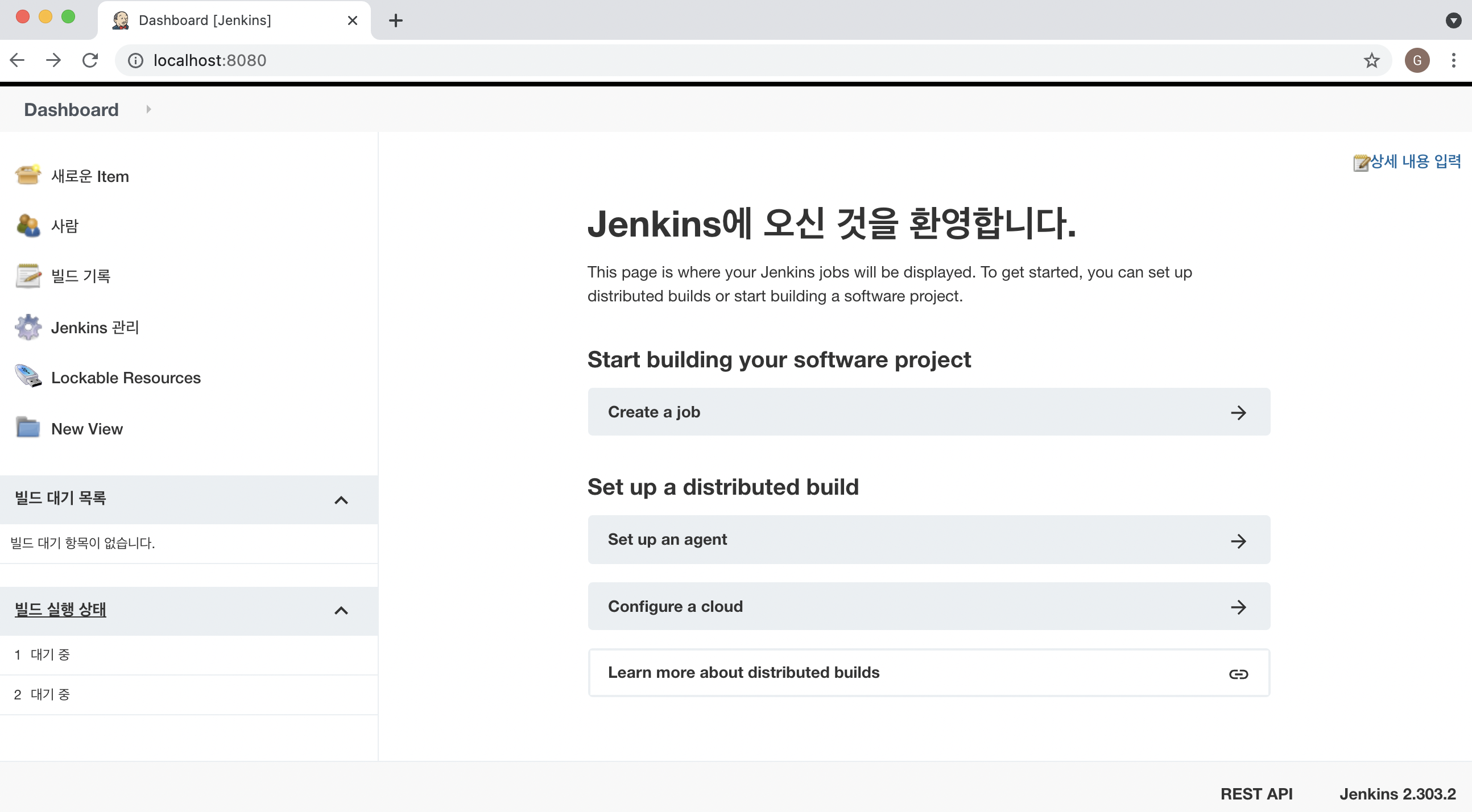Open Dashboard breadcrumb dropdown arrow
1472x812 pixels.
[x=148, y=109]
